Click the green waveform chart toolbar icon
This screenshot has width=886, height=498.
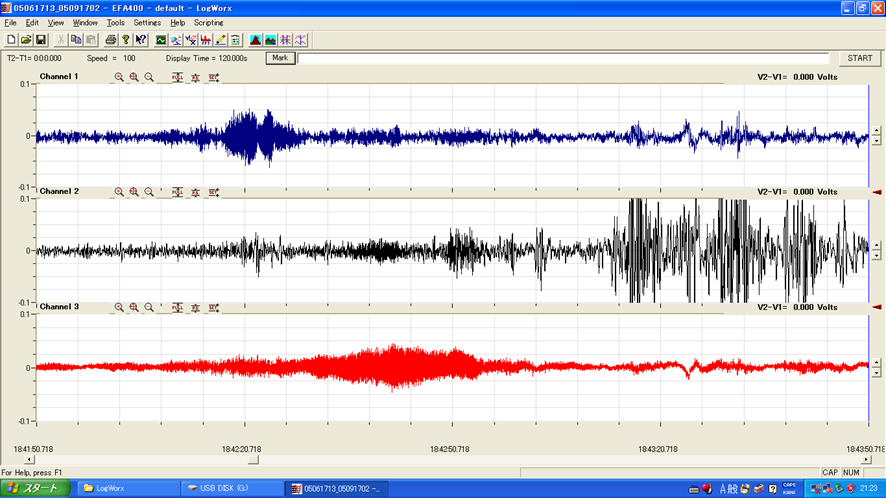coord(160,40)
